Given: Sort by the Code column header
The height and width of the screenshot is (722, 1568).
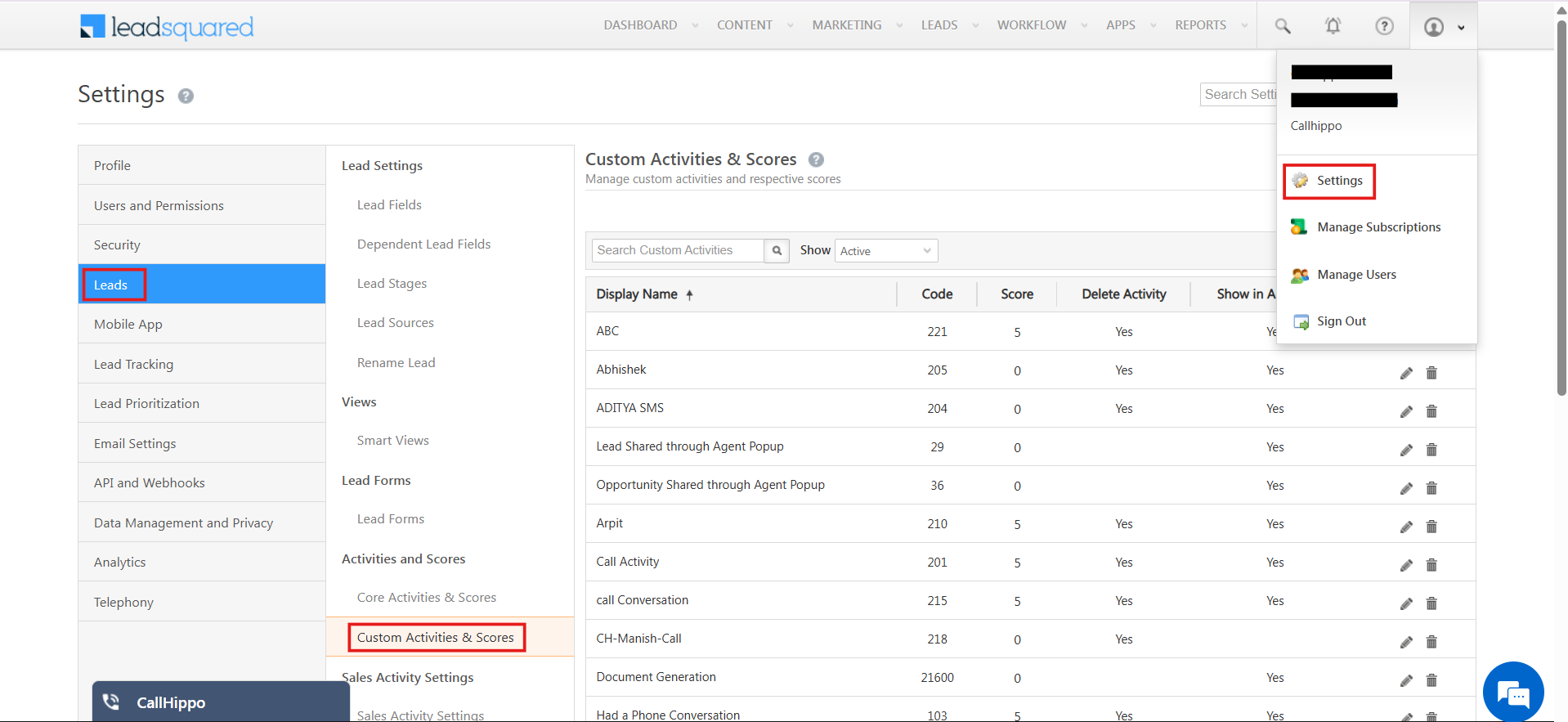Looking at the screenshot, I should 937,294.
